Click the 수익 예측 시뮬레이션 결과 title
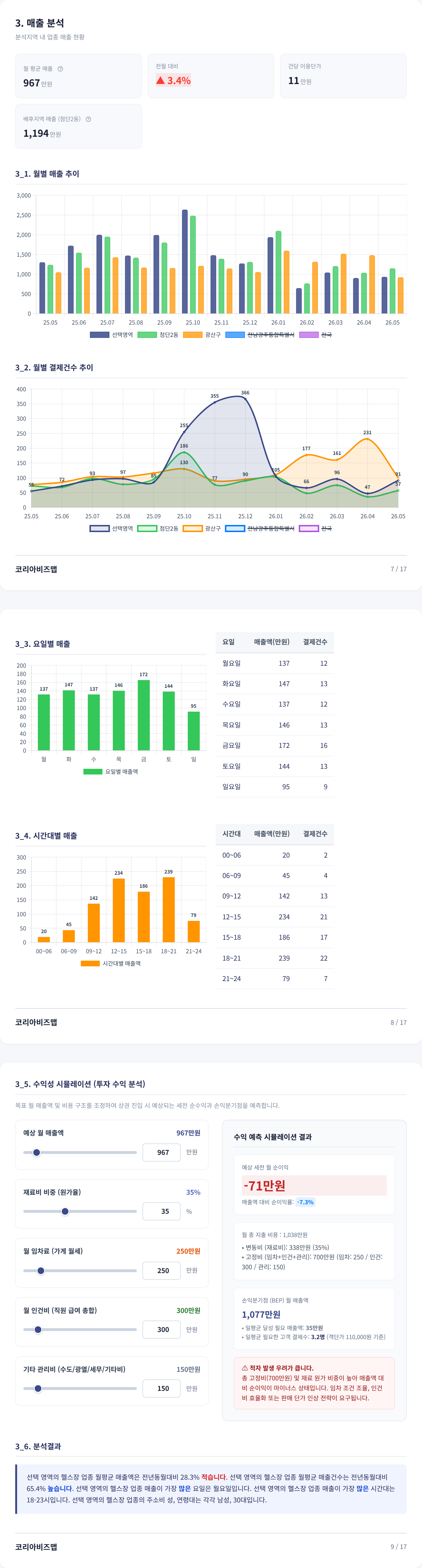Screen dimensions: 422x1568 click(273, 1137)
